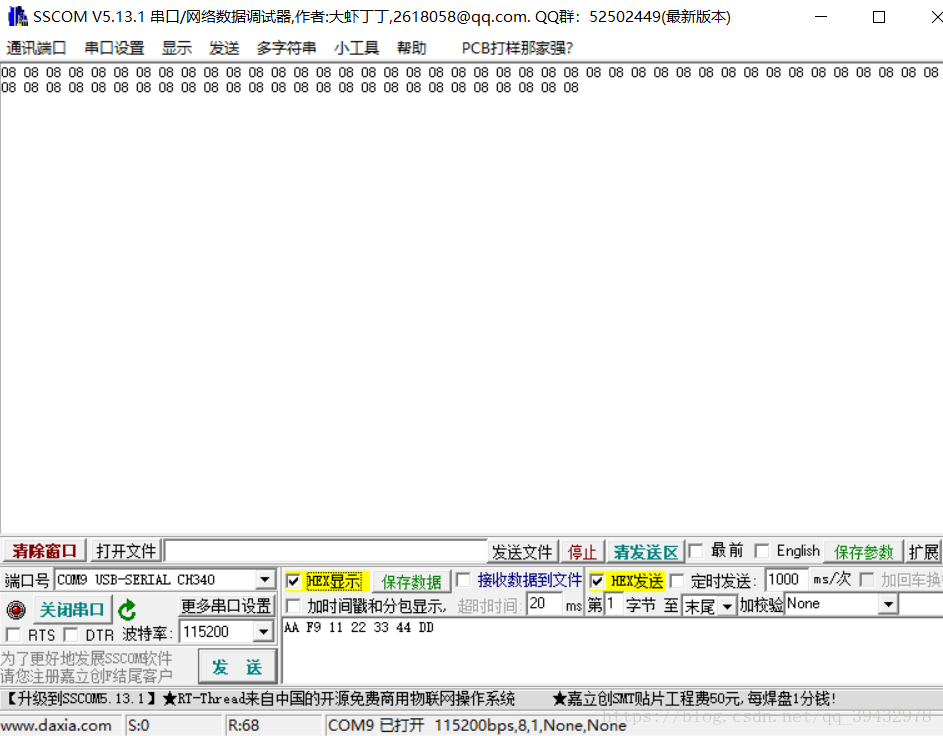The width and height of the screenshot is (943, 736).
Task: Click the 清除窗口 clear window button
Action: tap(44, 551)
